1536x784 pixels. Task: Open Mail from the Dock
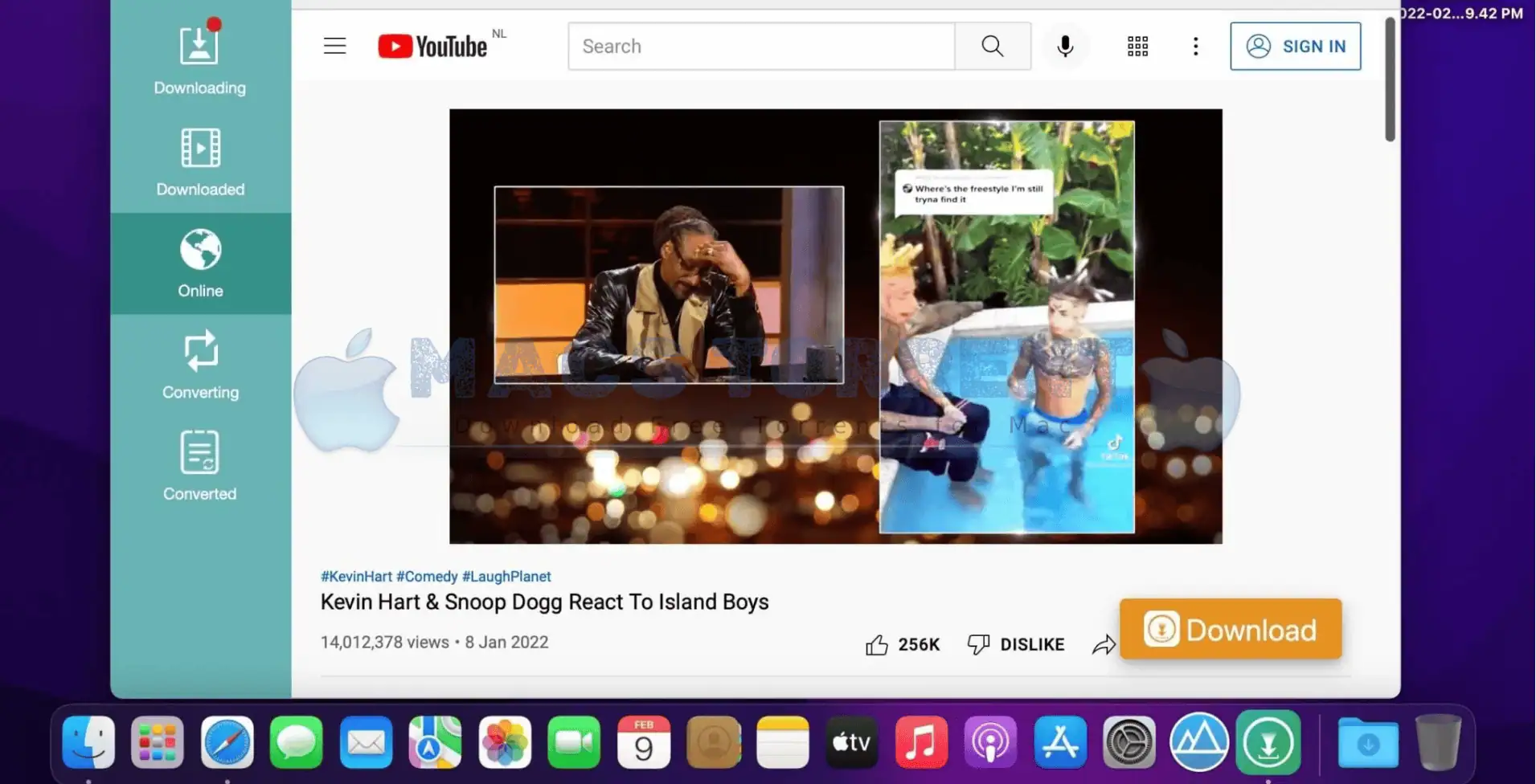pos(366,741)
